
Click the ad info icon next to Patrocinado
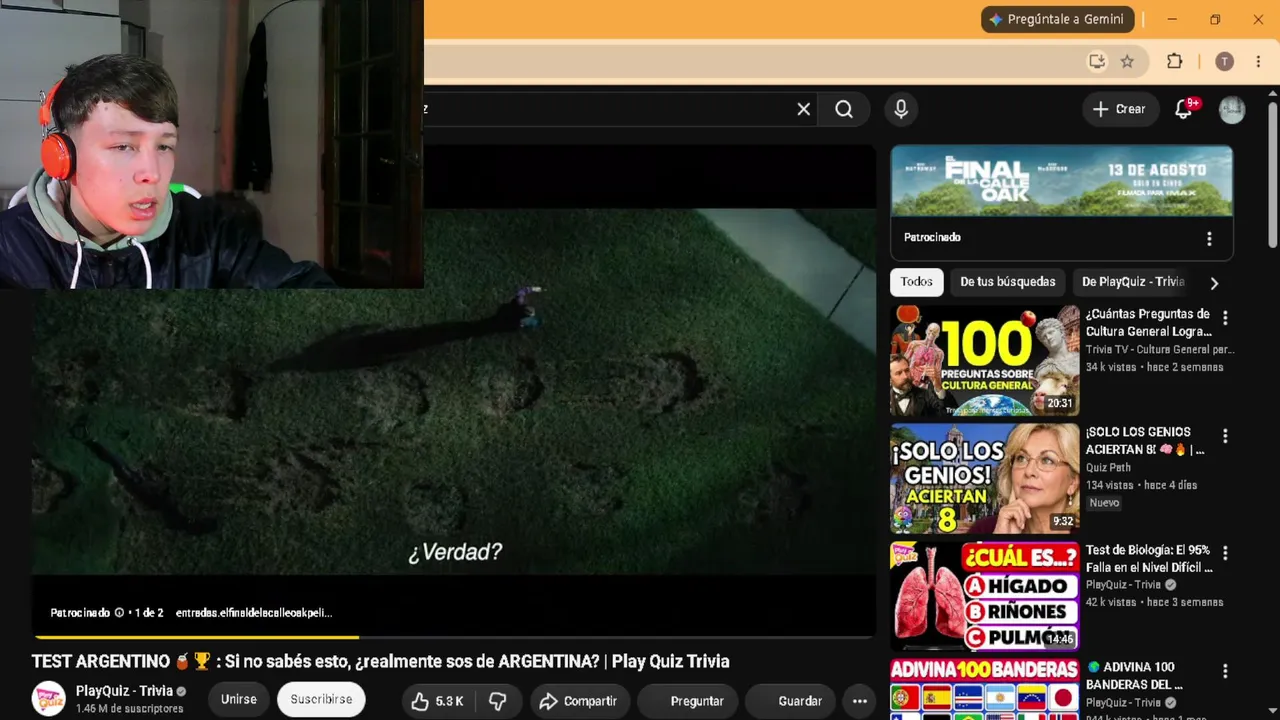click(119, 613)
